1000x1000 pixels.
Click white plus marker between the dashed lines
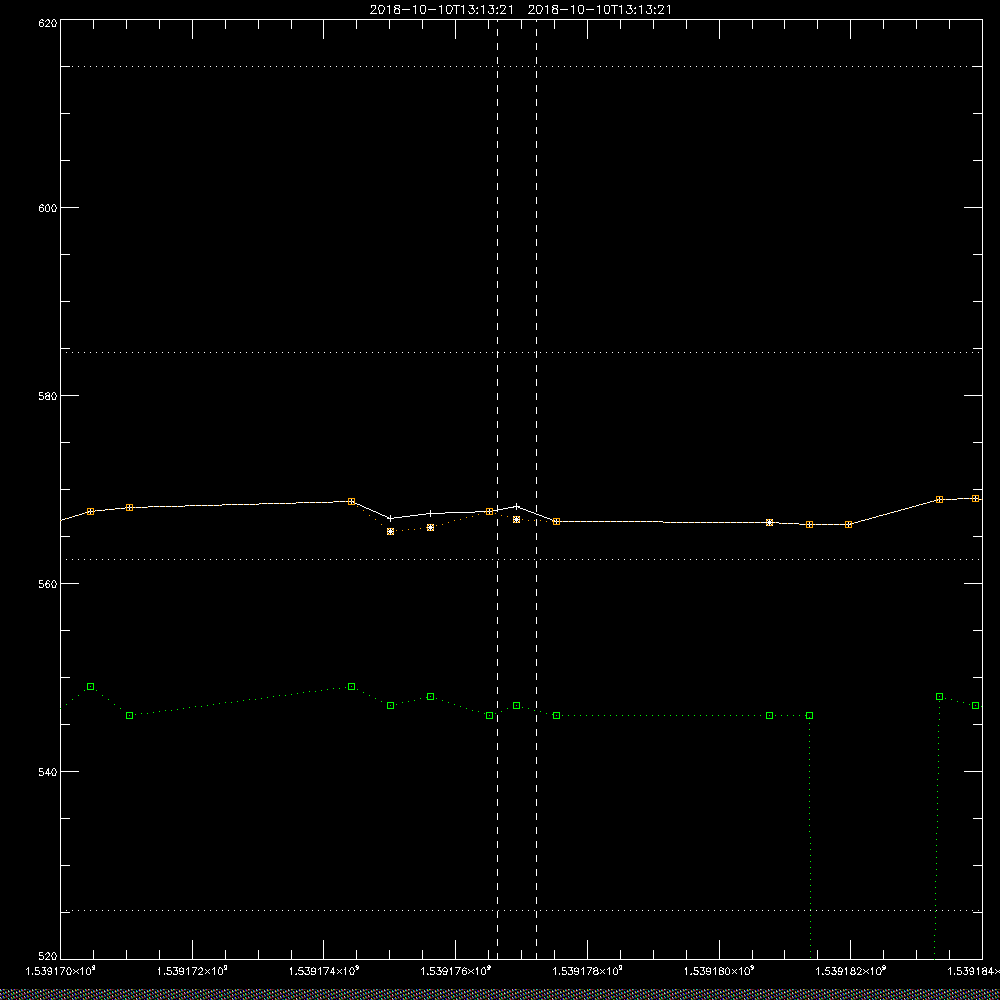(x=517, y=507)
